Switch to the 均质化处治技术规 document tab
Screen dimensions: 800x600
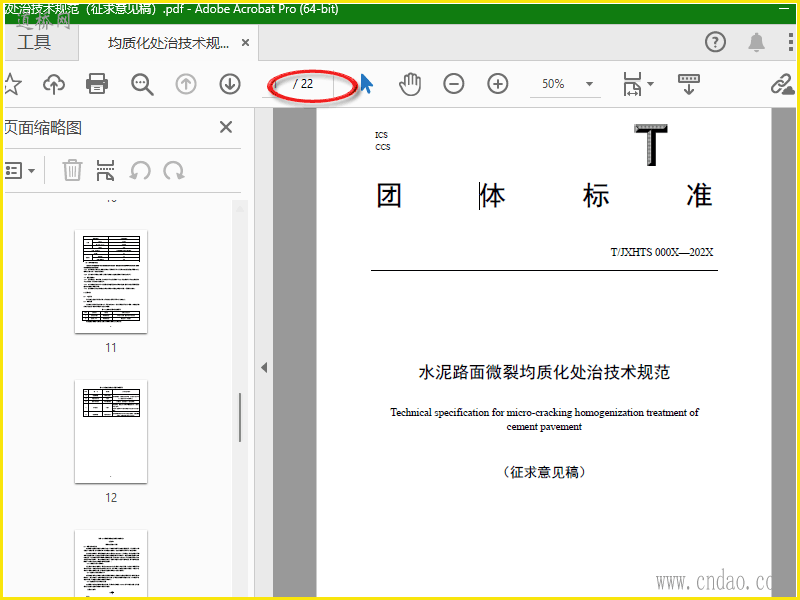point(168,43)
